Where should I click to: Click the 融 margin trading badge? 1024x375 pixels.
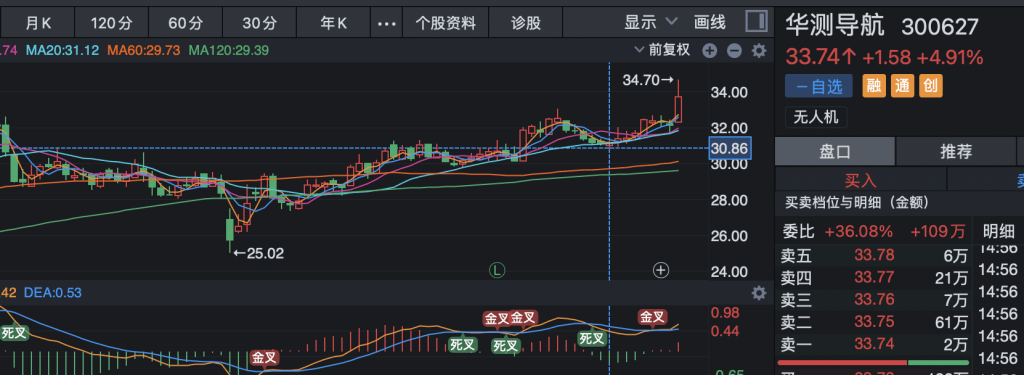point(874,86)
